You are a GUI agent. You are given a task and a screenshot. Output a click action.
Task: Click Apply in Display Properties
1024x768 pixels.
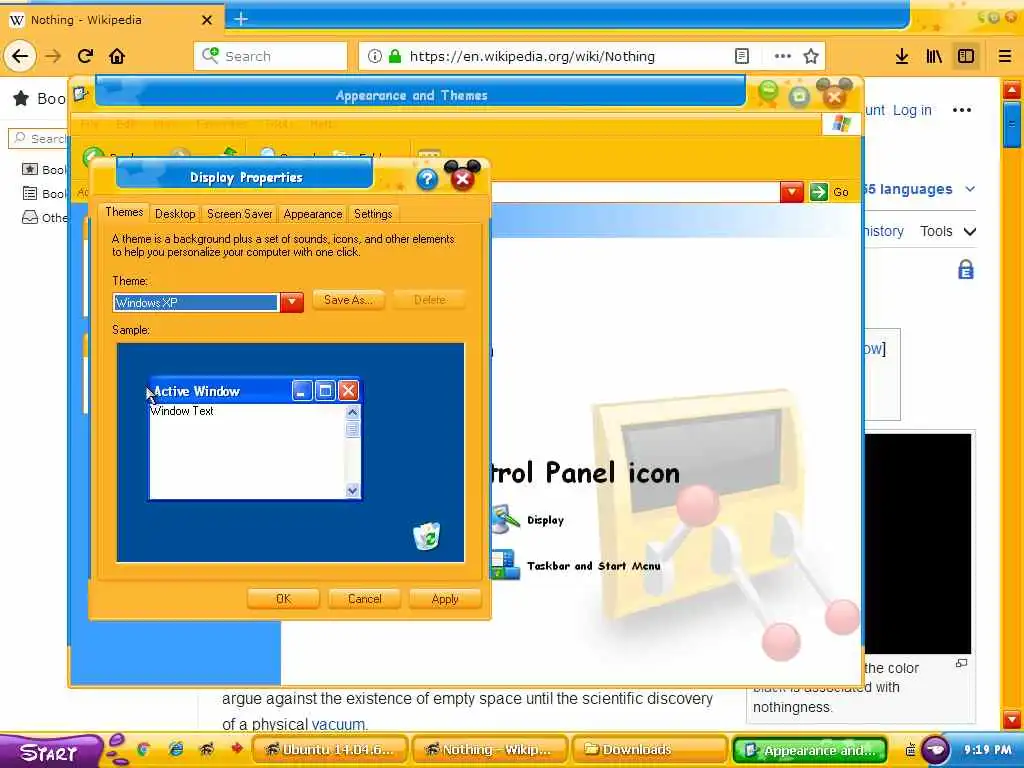(445, 599)
